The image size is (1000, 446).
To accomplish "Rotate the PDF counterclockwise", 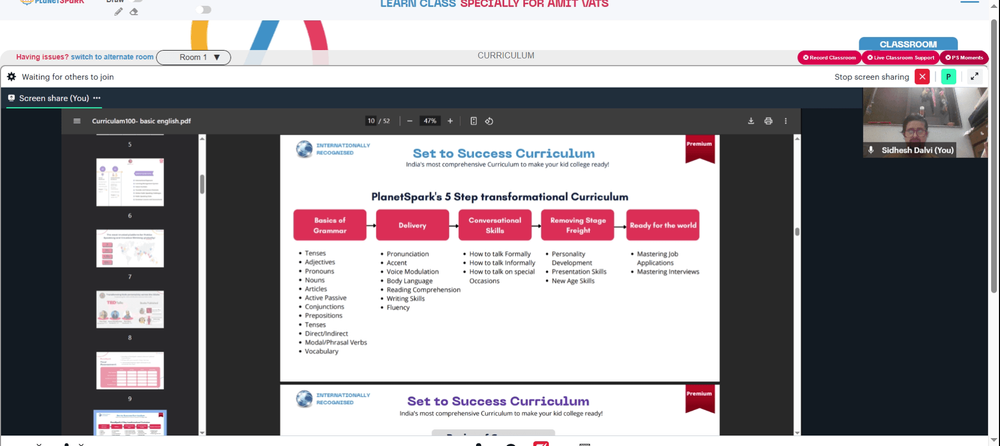I will (x=489, y=121).
